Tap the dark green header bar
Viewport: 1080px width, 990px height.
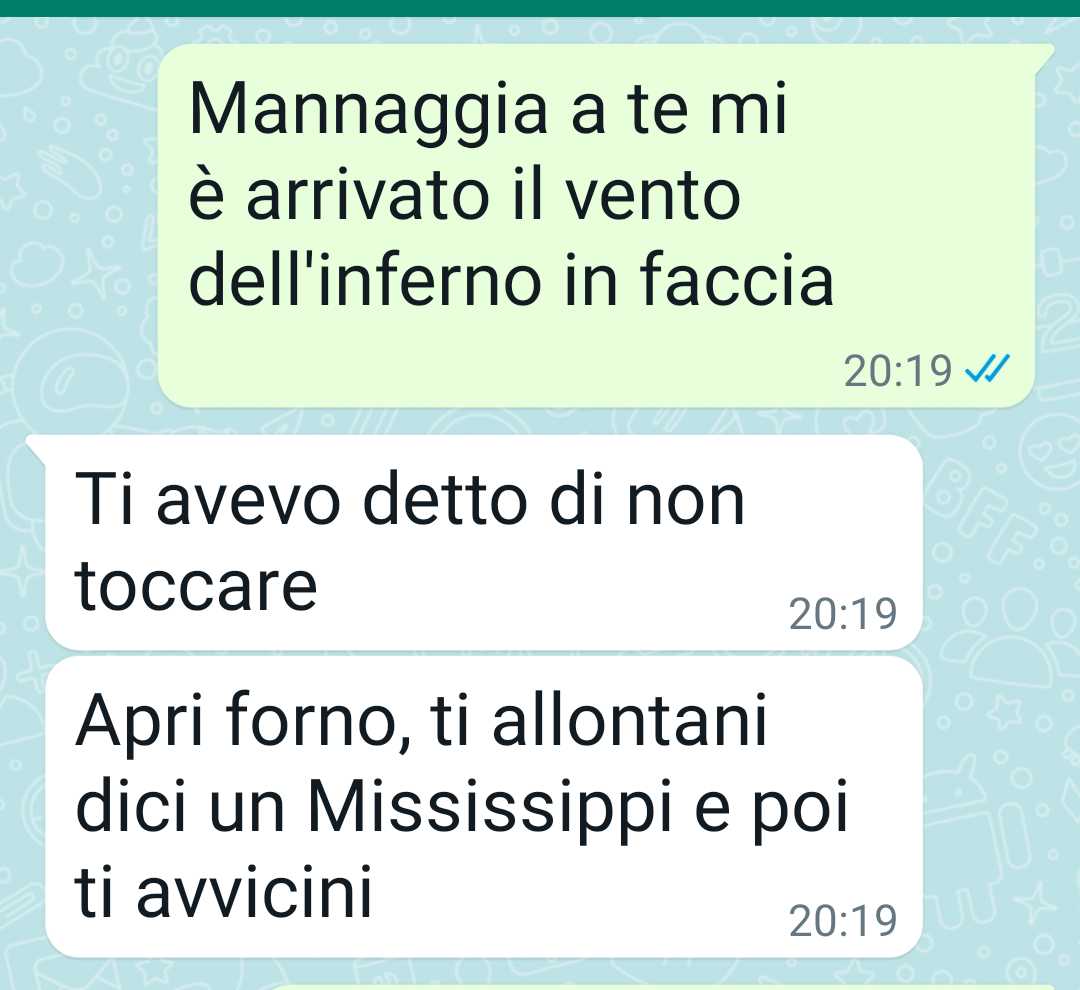coord(540,8)
